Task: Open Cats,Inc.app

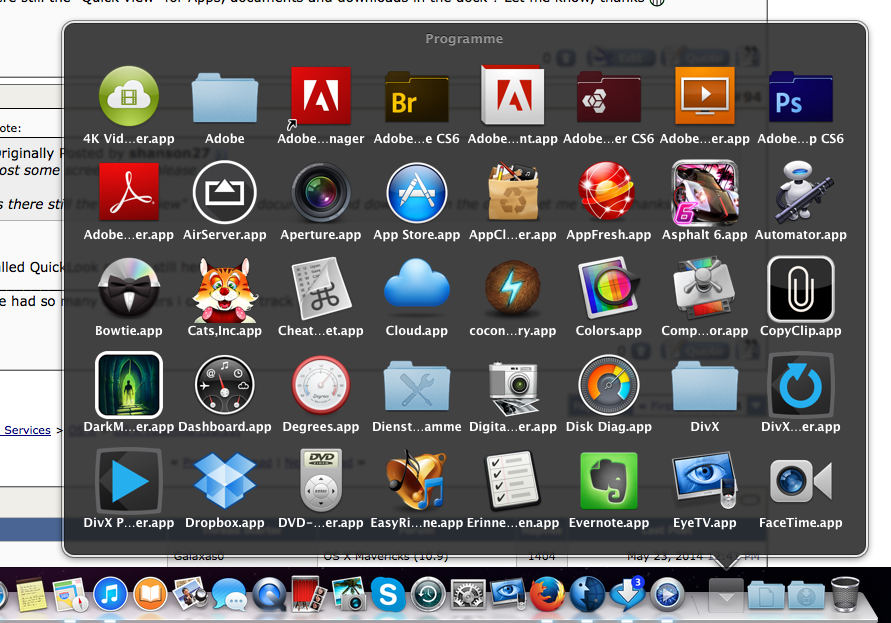Action: point(224,290)
